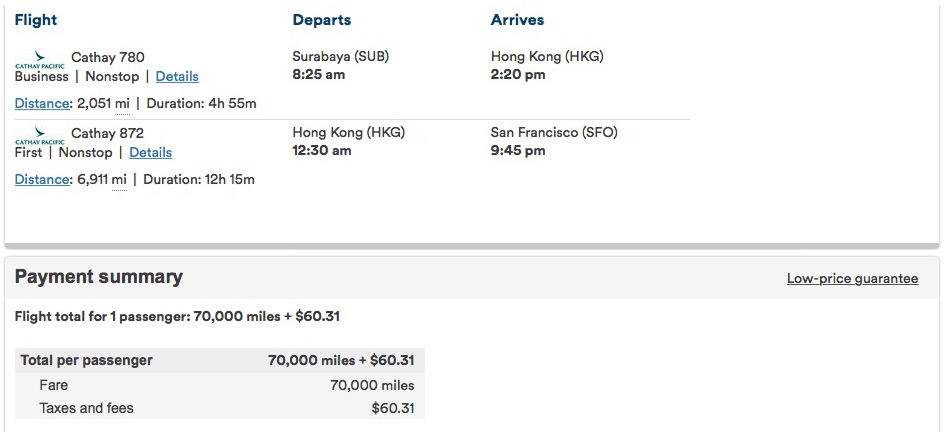Click Surabaya (SUB) departure airport text
Viewport: 944px width, 439px height.
click(x=341, y=57)
